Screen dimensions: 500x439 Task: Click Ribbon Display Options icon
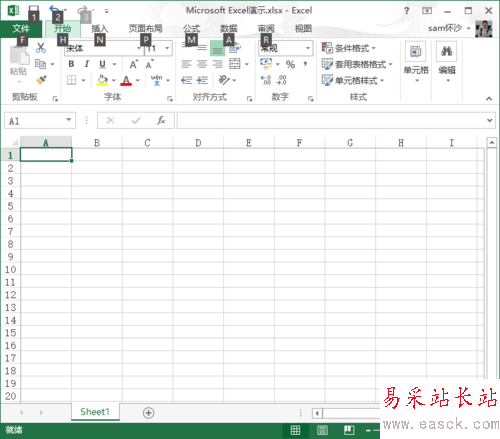pyautogui.click(x=427, y=11)
